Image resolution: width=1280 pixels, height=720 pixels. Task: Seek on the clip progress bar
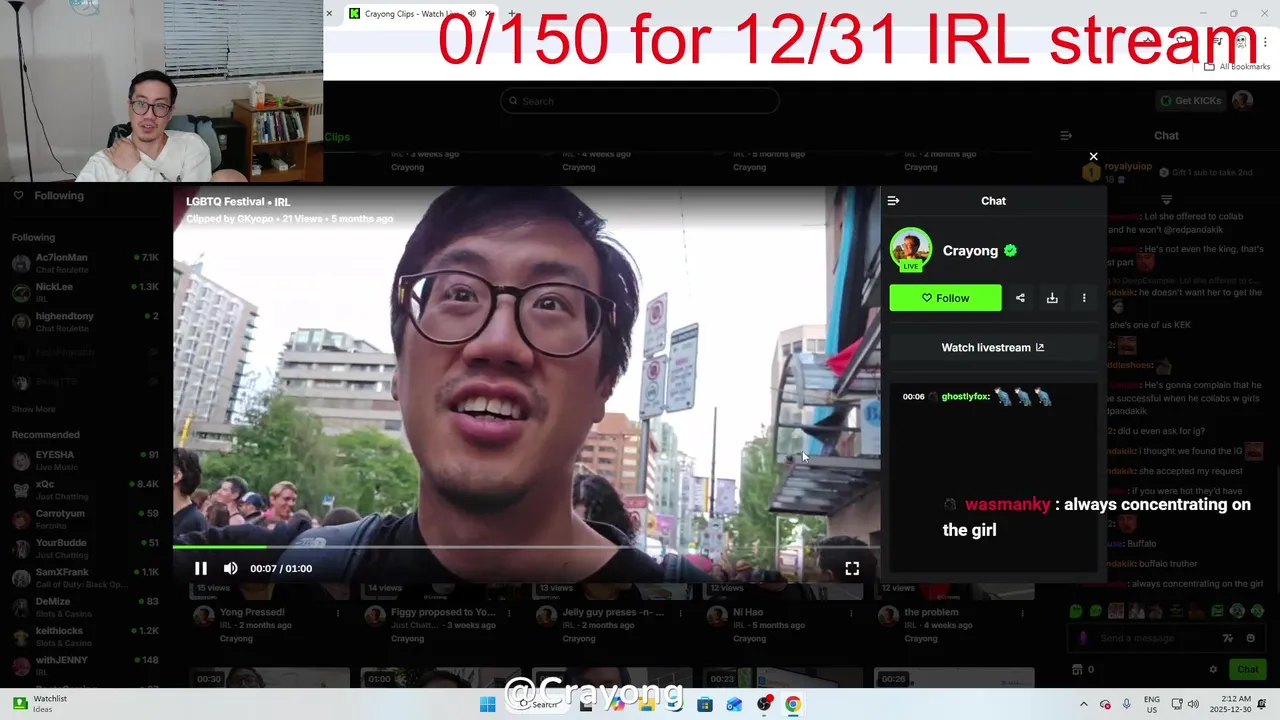[x=526, y=547]
